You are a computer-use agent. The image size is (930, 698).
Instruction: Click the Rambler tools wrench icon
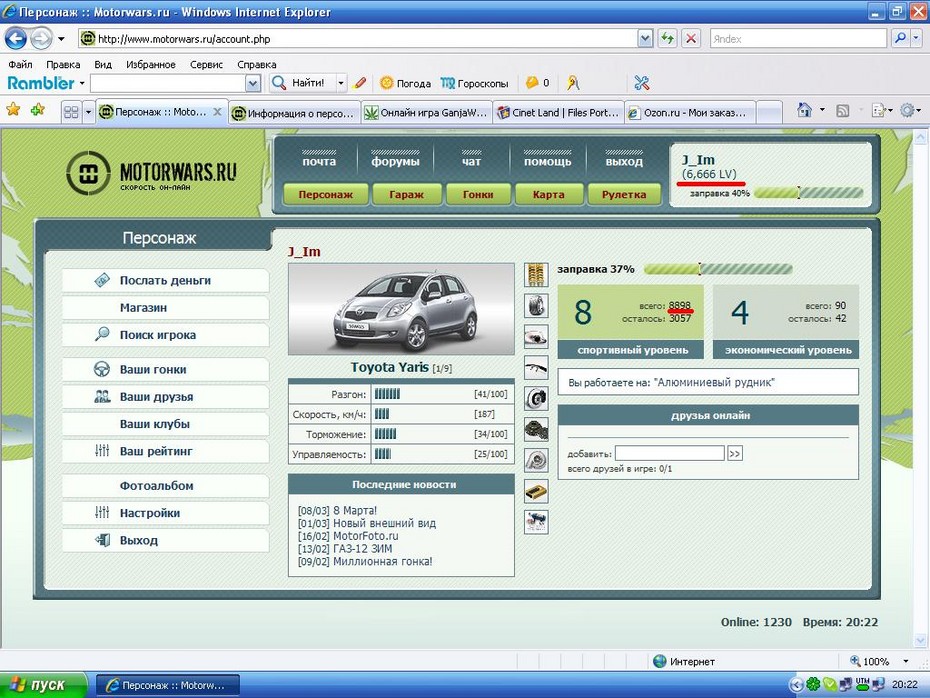point(641,83)
